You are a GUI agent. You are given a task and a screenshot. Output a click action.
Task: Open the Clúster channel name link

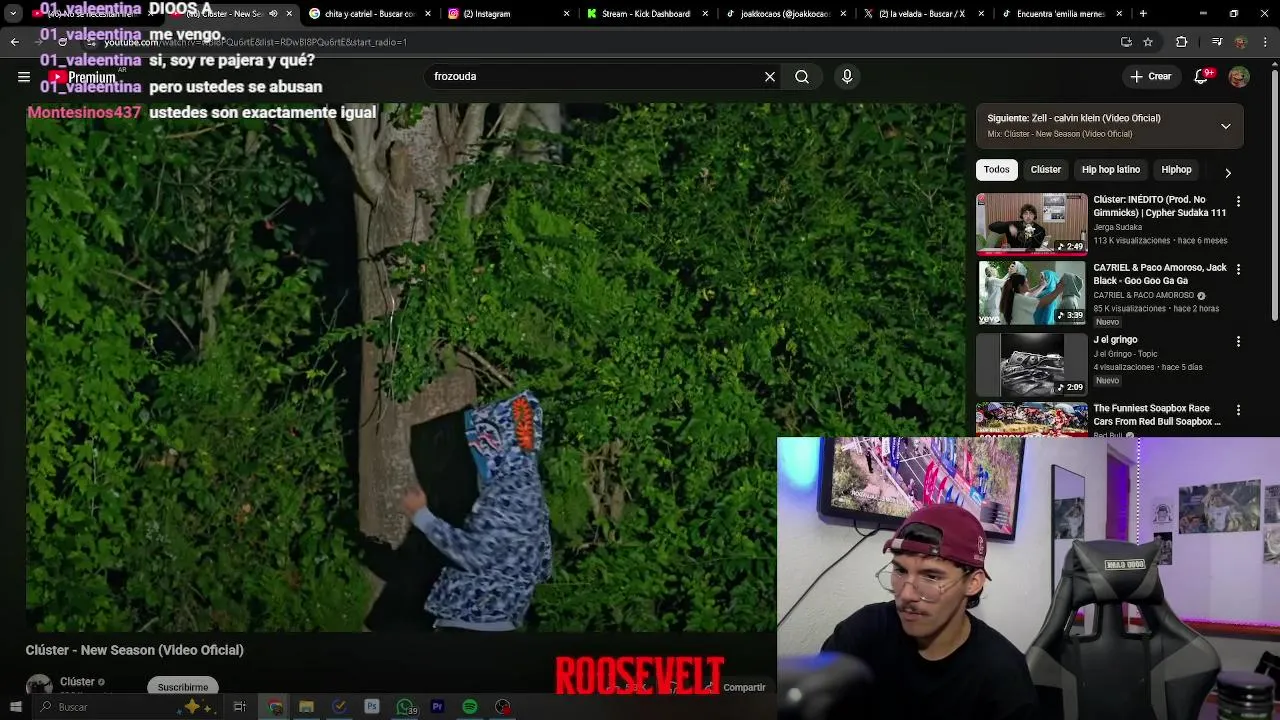pos(77,682)
